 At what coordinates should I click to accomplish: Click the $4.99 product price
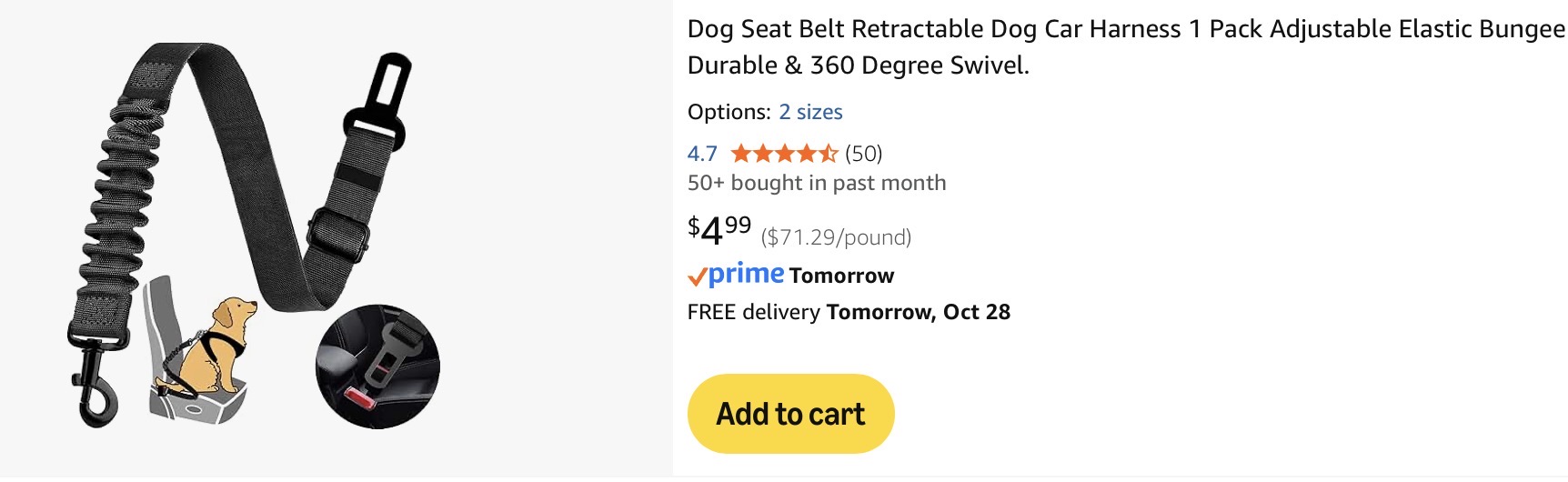pyautogui.click(x=719, y=229)
